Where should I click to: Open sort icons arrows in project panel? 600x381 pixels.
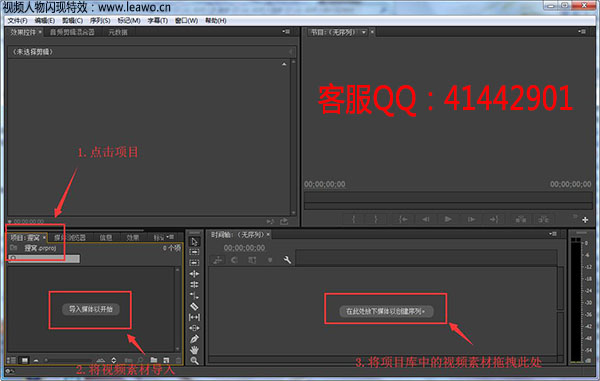coord(114,360)
